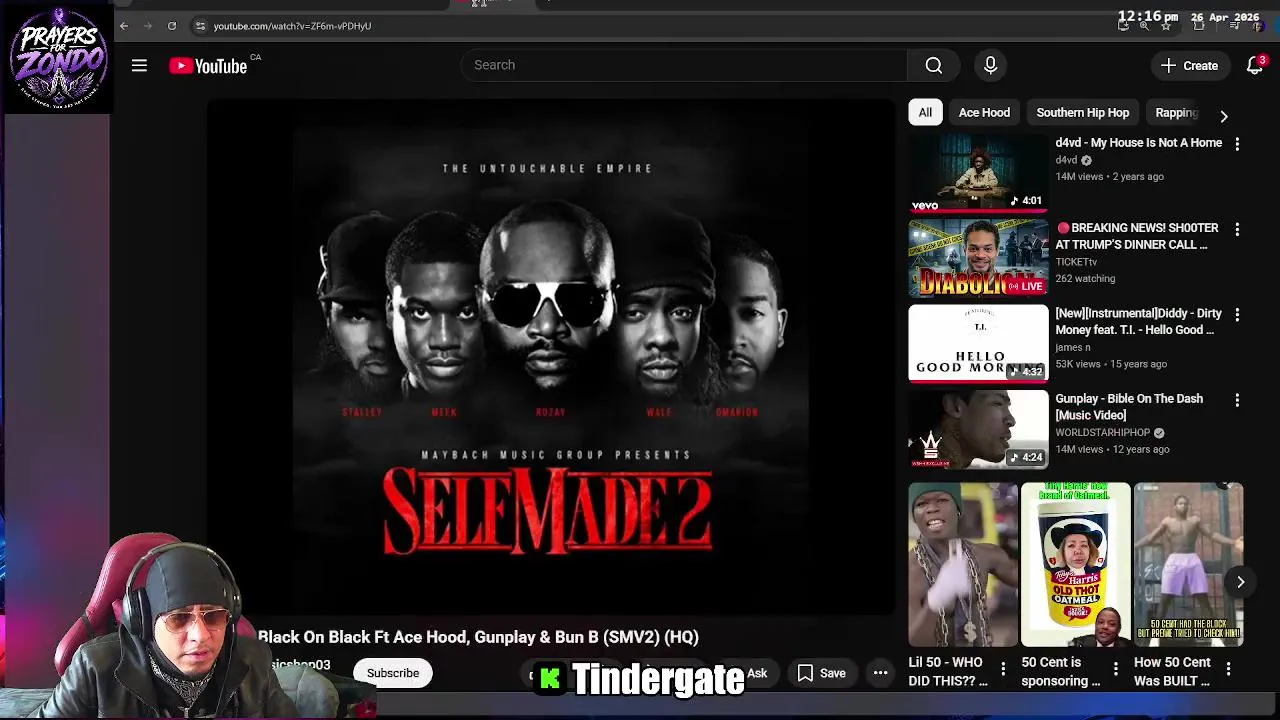Click the video title Black On Black
The image size is (1280, 720).
pyautogui.click(x=478, y=637)
